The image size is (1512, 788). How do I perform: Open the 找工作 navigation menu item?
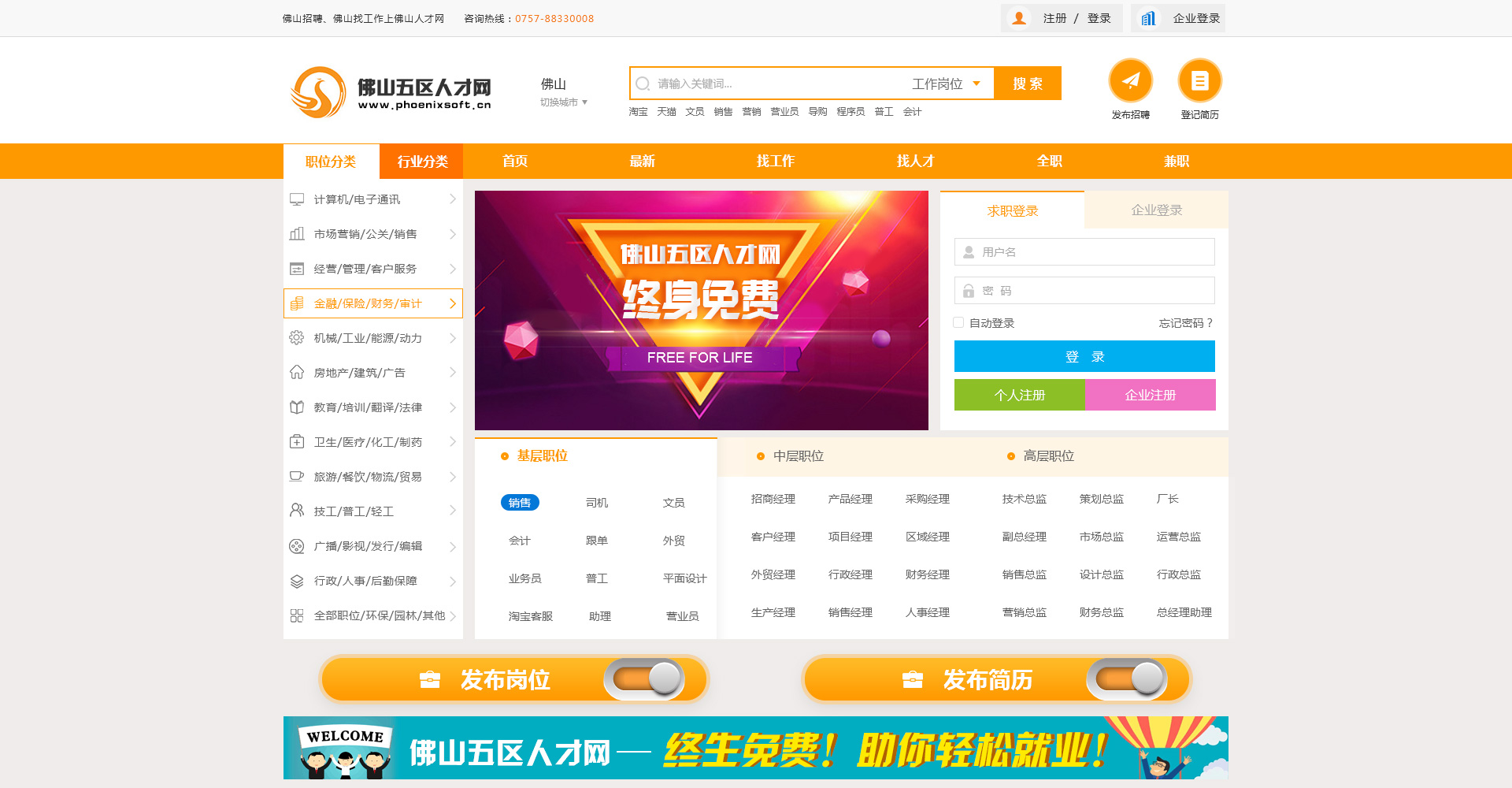pyautogui.click(x=775, y=162)
